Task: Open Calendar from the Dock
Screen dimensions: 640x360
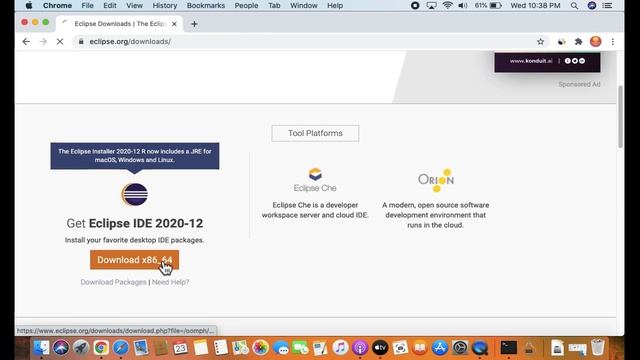Action: 180,348
